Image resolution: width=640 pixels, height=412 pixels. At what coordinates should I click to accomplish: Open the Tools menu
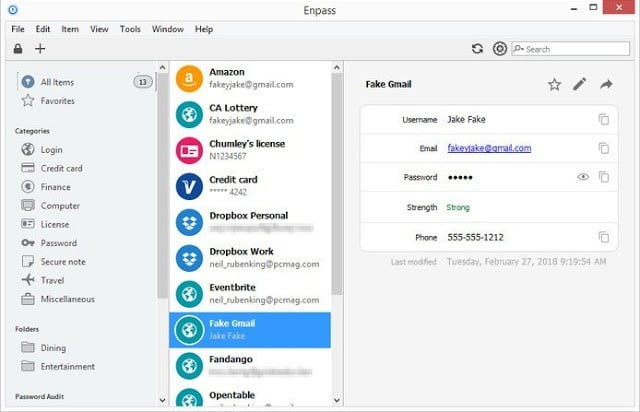(130, 29)
